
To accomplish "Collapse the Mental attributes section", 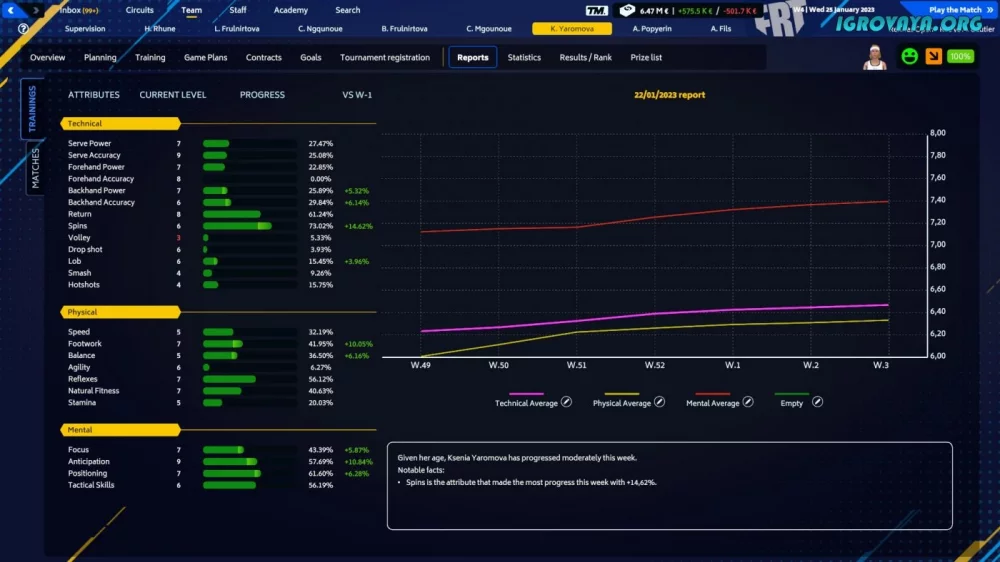I will (x=120, y=429).
